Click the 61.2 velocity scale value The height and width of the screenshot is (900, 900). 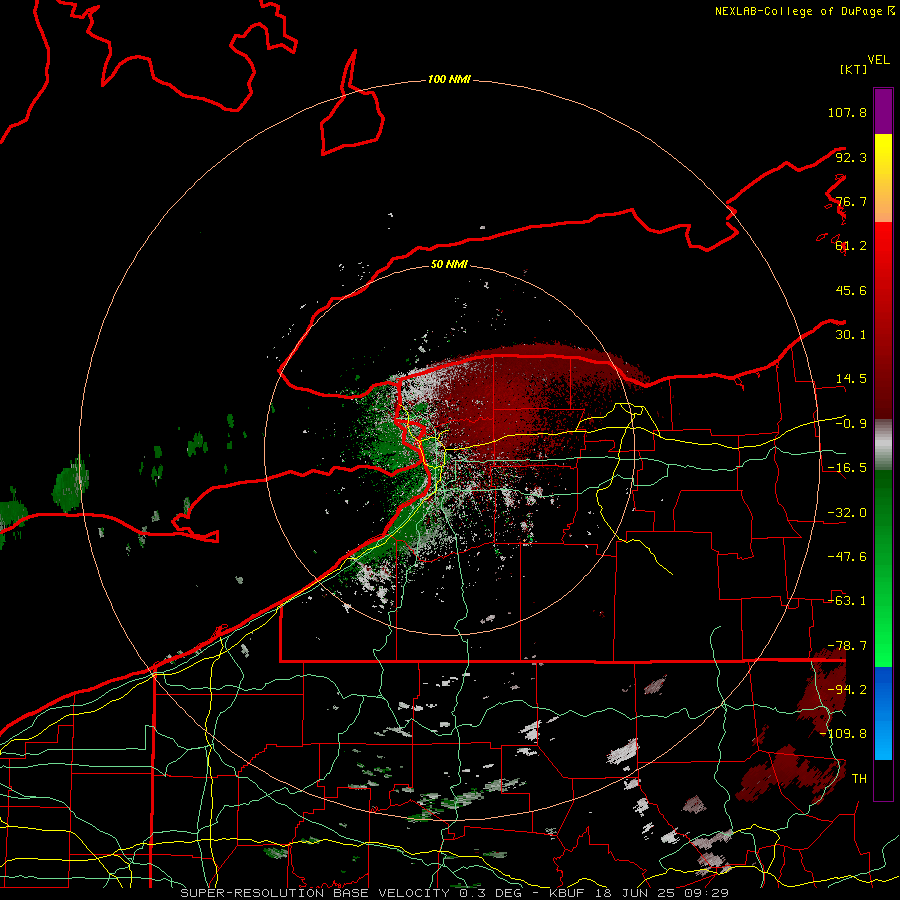click(x=851, y=246)
